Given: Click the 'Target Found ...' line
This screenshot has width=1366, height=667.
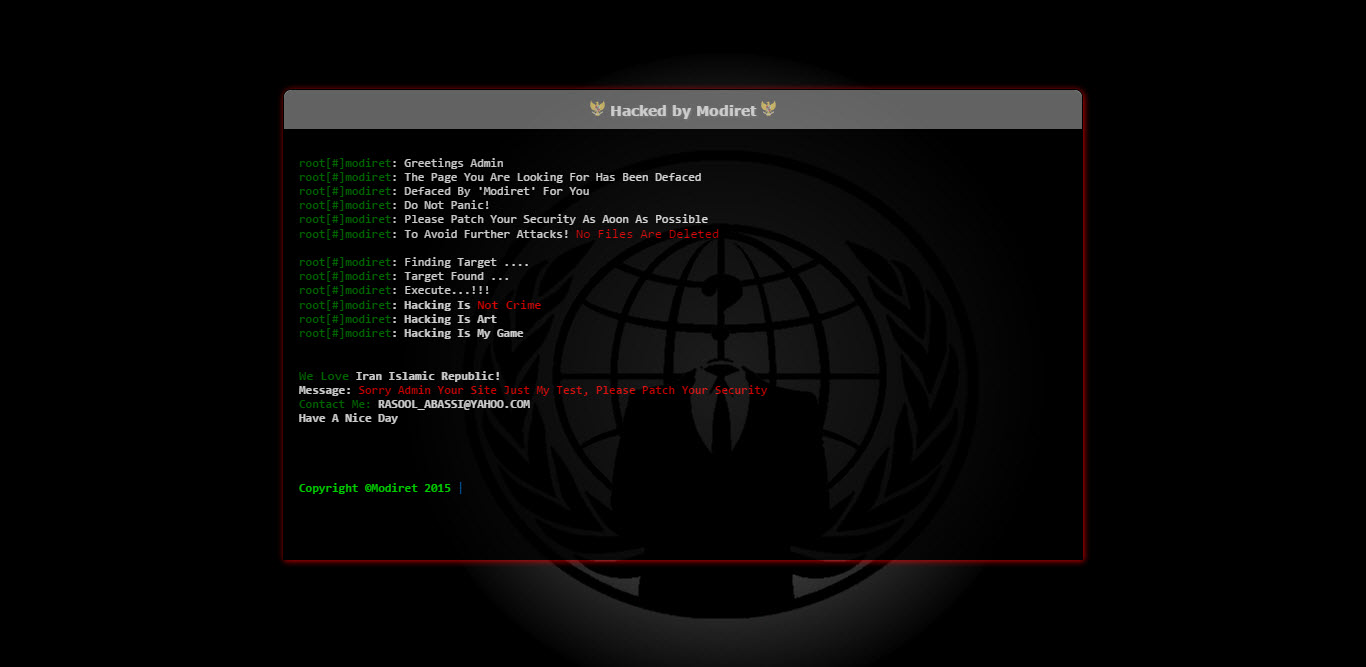Looking at the screenshot, I should click(x=456, y=276).
